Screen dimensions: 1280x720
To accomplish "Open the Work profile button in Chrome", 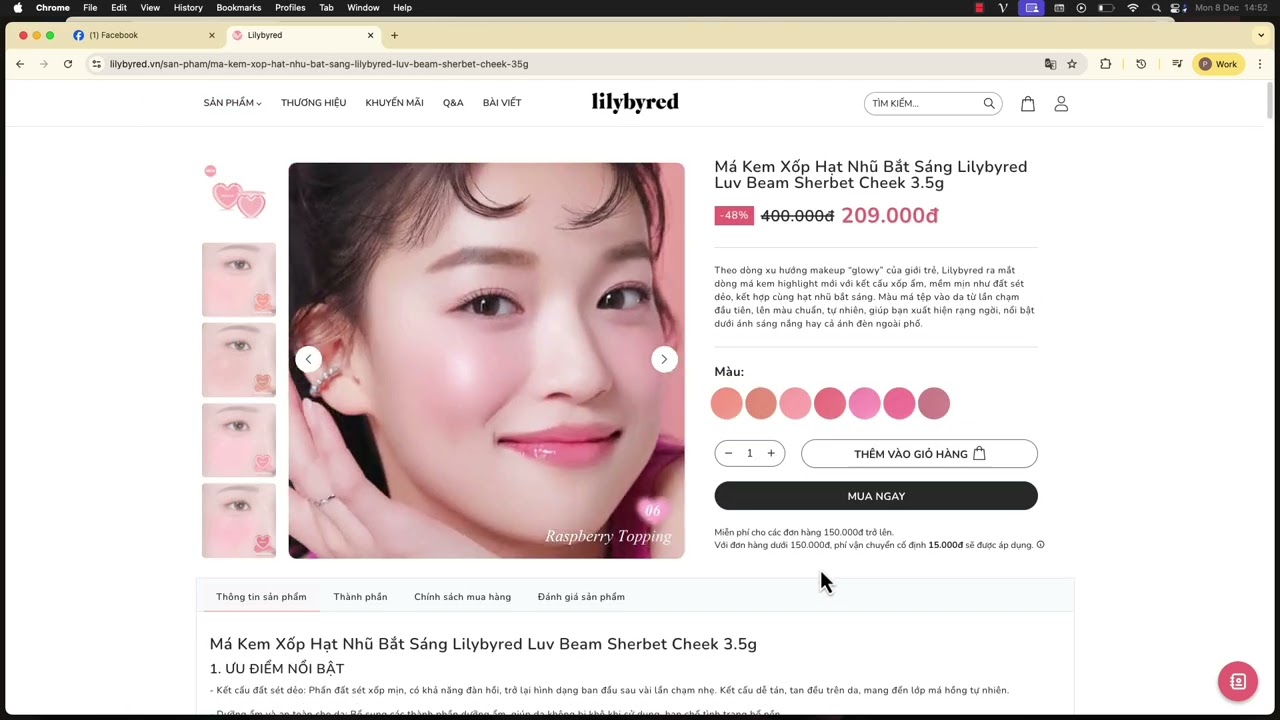I will click(1218, 64).
